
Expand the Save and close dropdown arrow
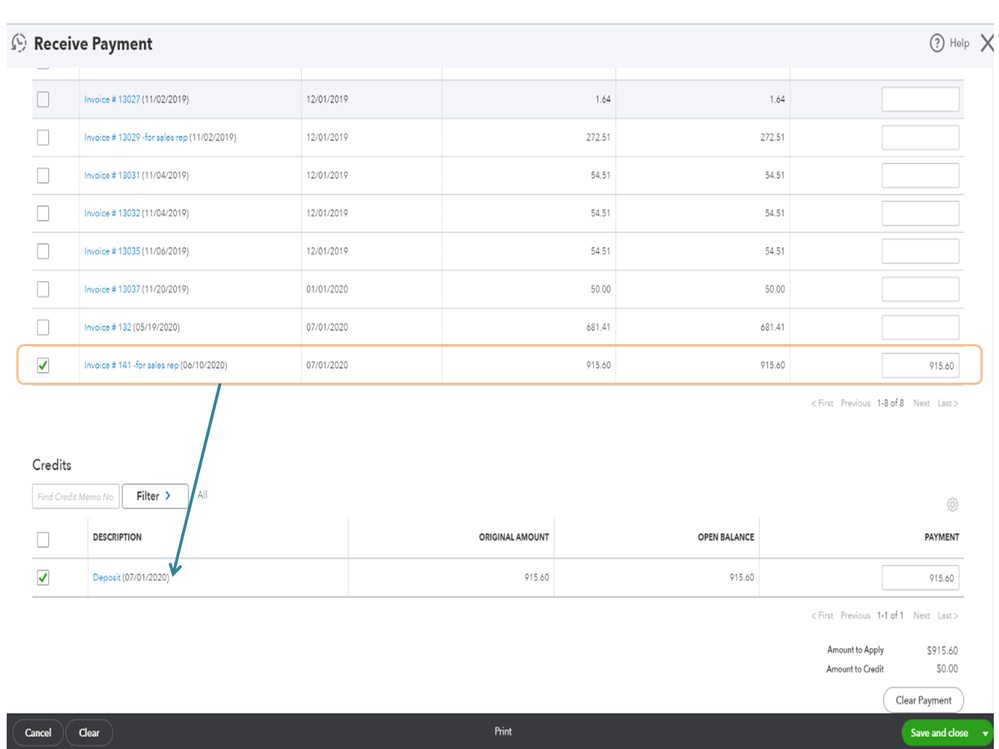click(x=985, y=733)
